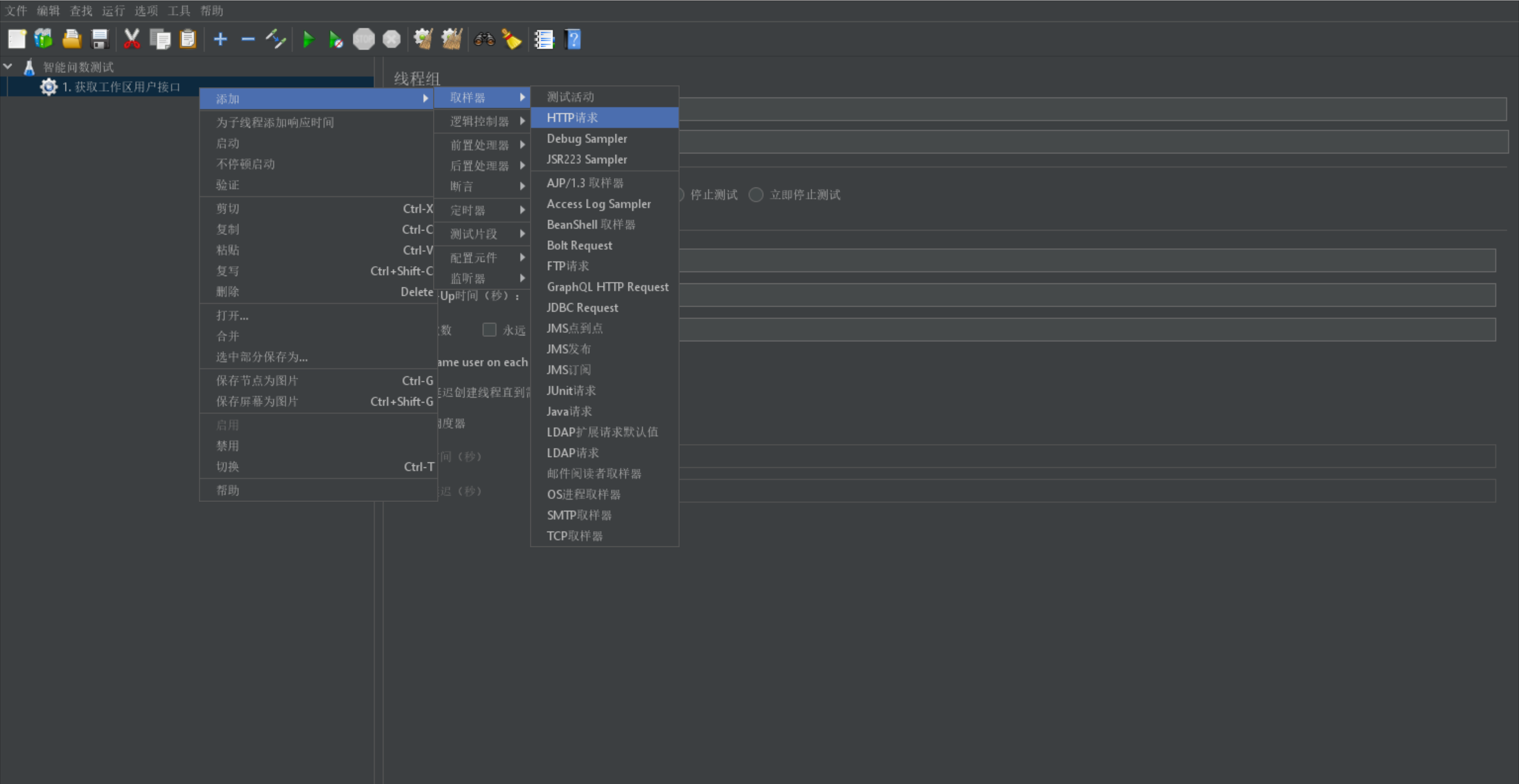Viewport: 1519px width, 784px height.
Task: Click the plus Expand all icon
Action: click(x=220, y=40)
